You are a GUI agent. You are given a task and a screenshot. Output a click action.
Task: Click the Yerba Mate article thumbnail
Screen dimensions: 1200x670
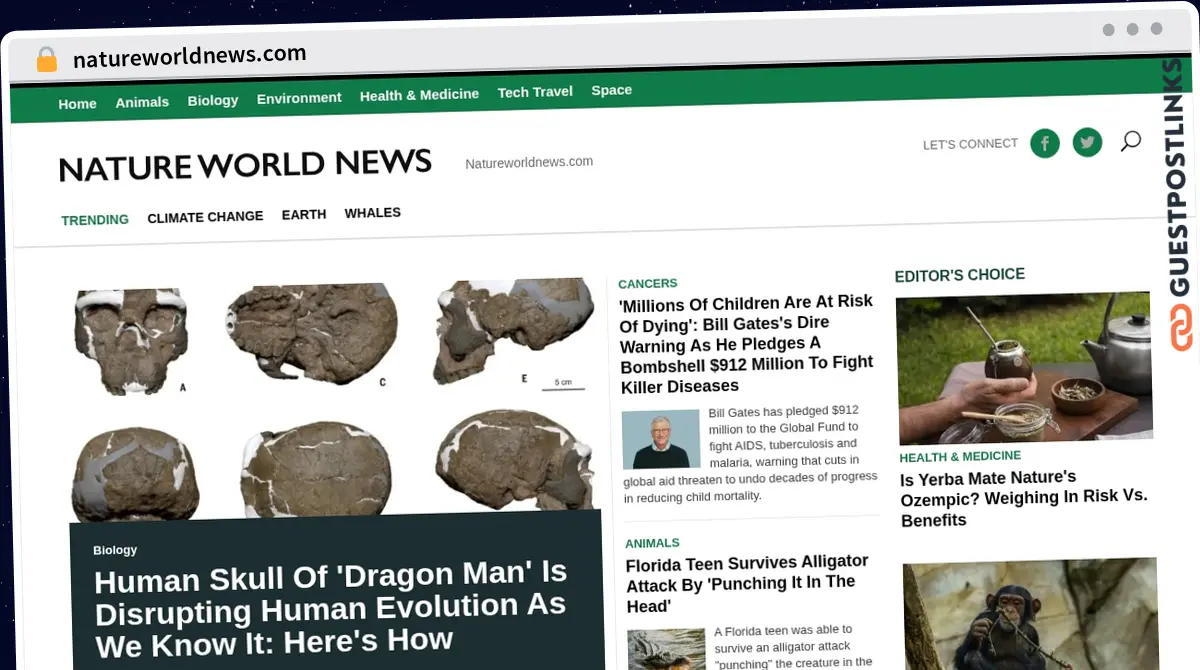(1023, 368)
